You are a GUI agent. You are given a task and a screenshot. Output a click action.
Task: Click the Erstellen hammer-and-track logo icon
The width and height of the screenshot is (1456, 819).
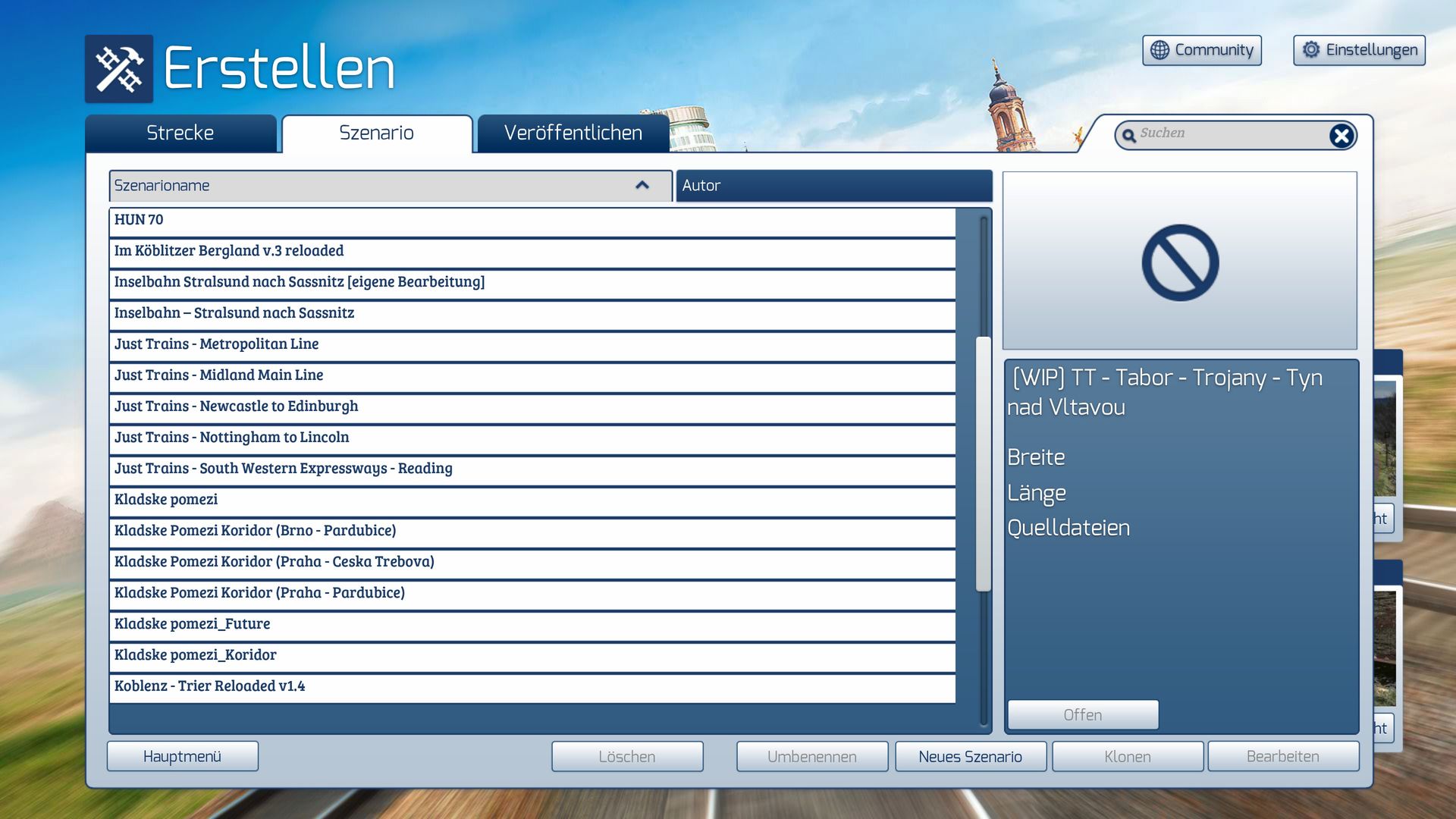tap(119, 69)
